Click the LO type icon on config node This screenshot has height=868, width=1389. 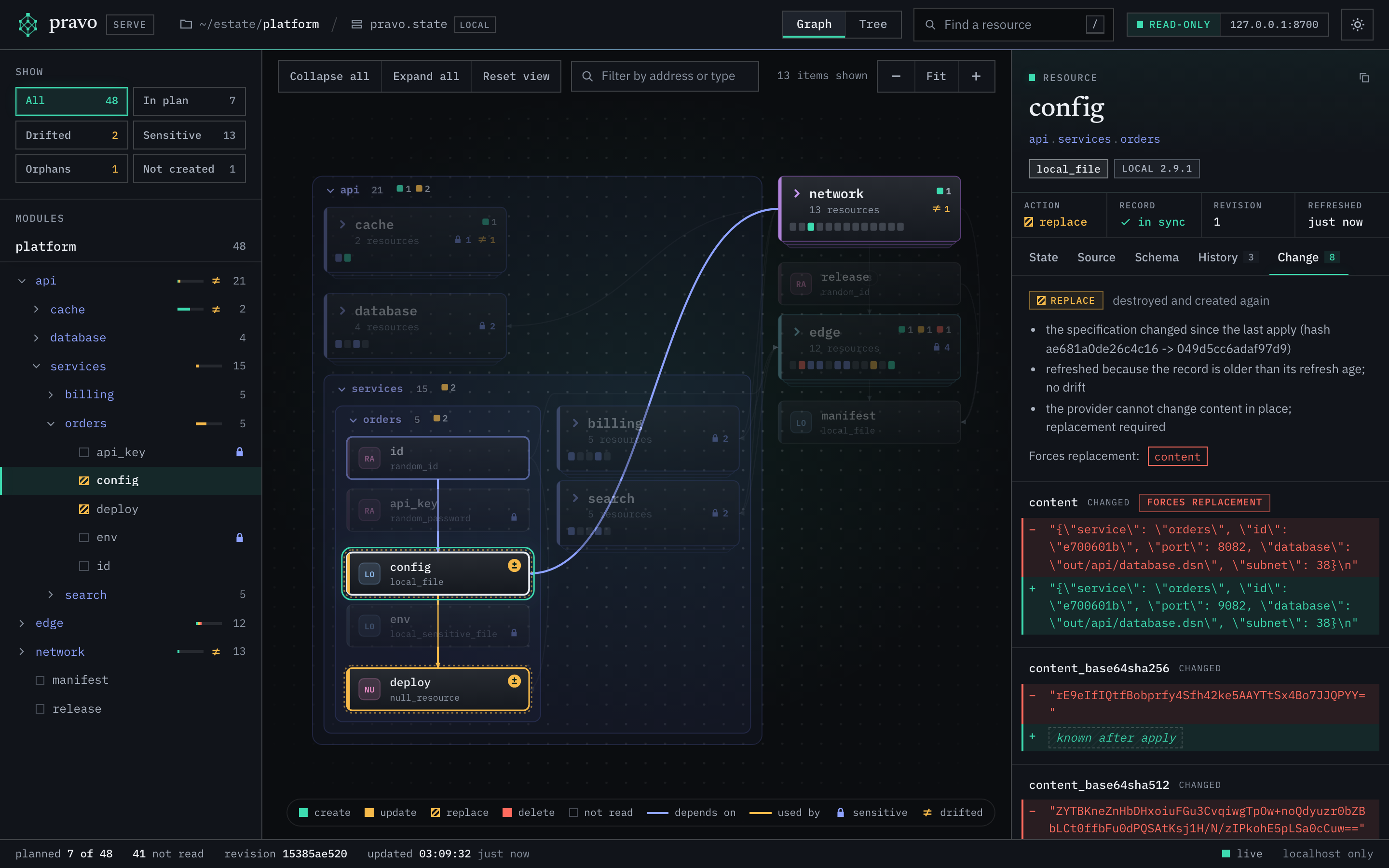[369, 574]
